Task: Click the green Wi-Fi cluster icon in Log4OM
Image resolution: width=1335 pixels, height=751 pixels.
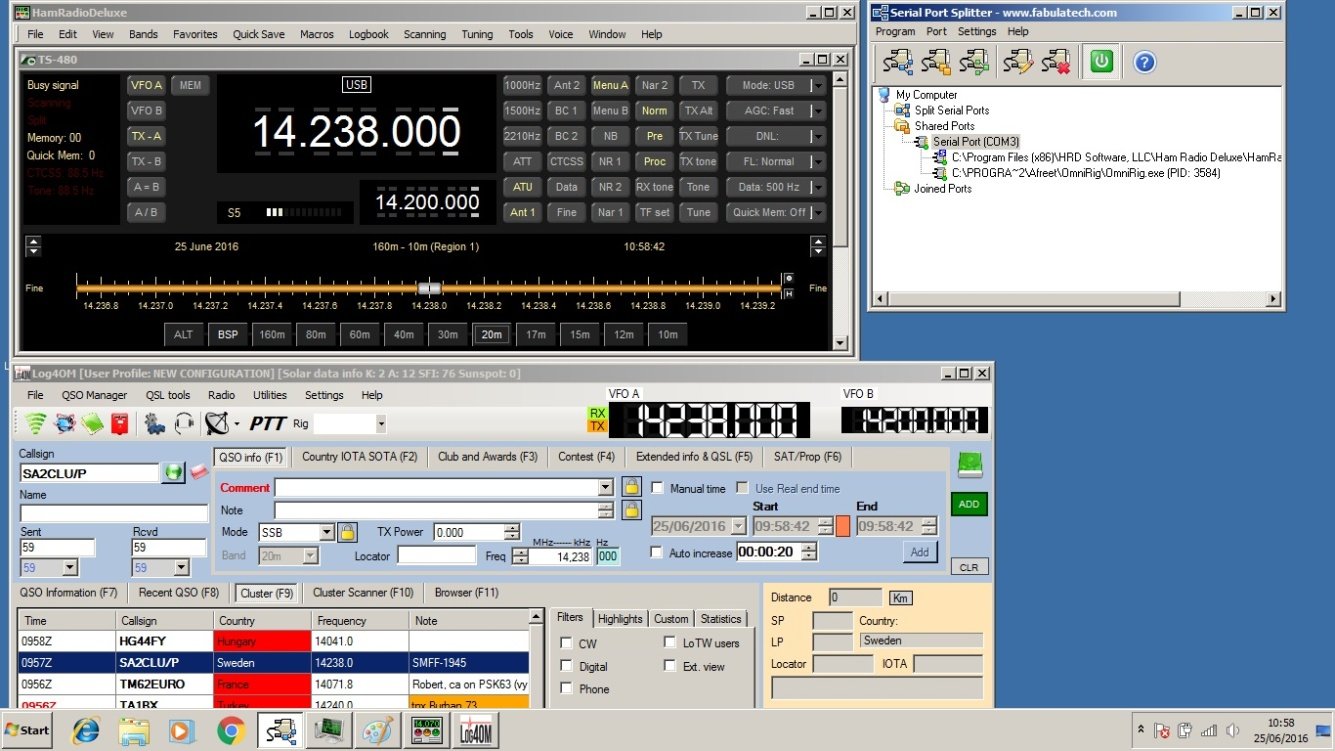Action: click(37, 424)
